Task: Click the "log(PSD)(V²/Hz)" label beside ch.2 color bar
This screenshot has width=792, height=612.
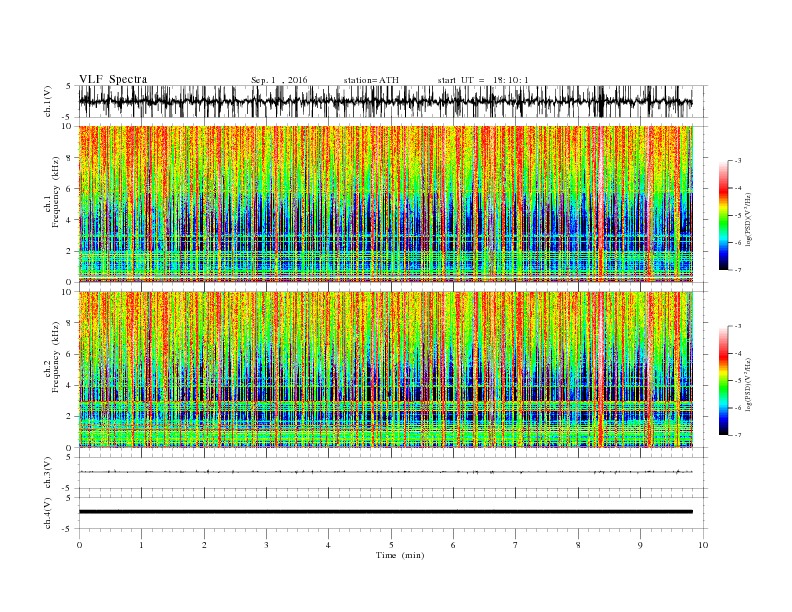Action: [749, 384]
